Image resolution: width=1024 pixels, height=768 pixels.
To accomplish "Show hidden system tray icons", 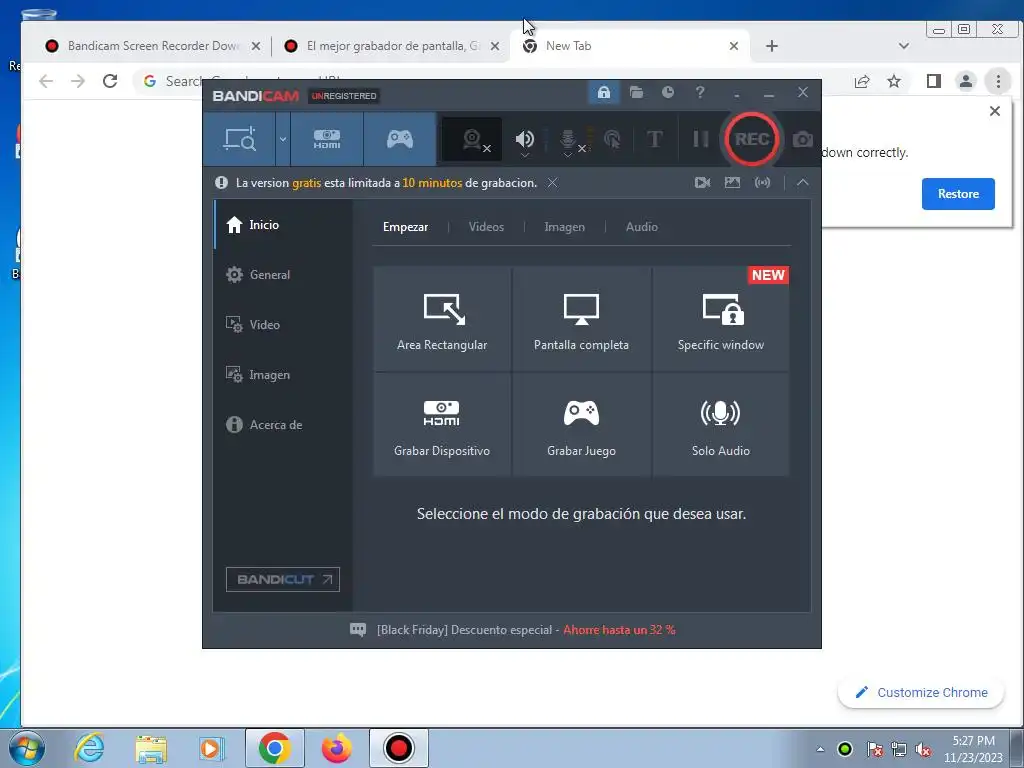I will click(x=820, y=750).
